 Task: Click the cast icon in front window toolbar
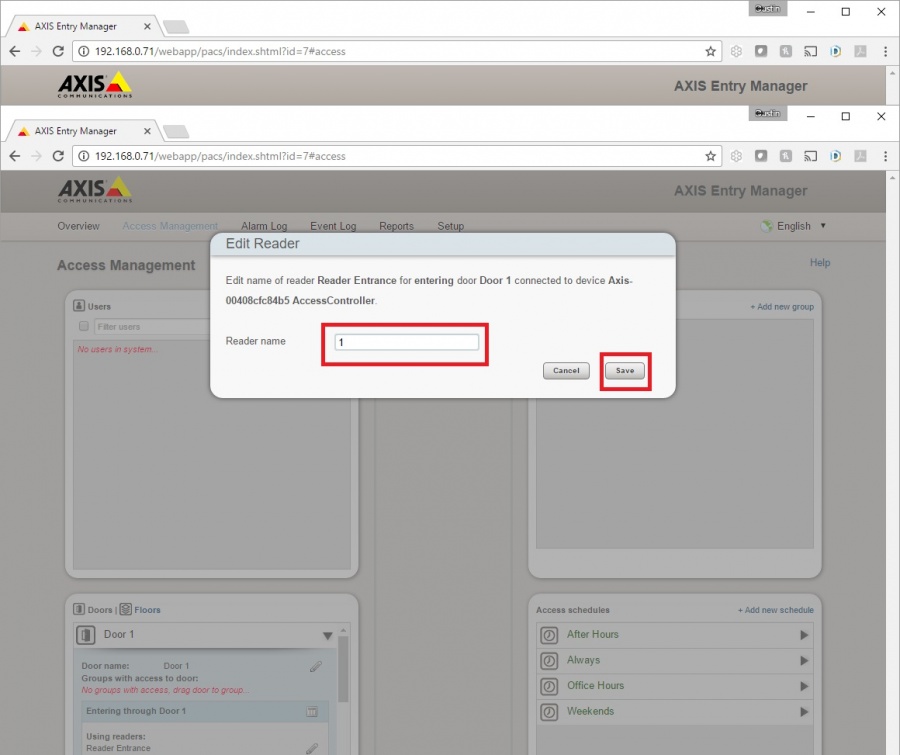pos(810,156)
